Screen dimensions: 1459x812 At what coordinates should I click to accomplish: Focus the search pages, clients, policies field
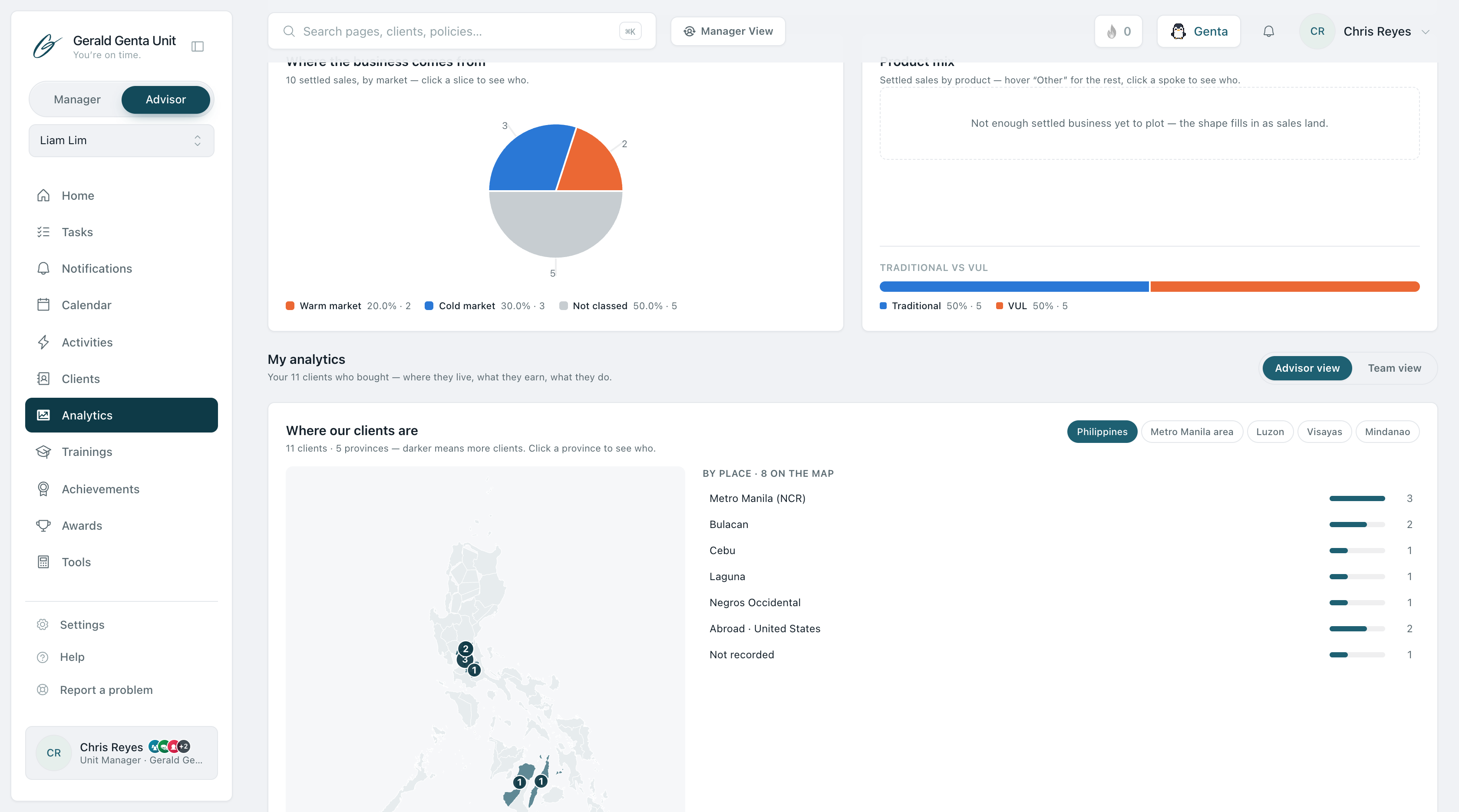462,31
